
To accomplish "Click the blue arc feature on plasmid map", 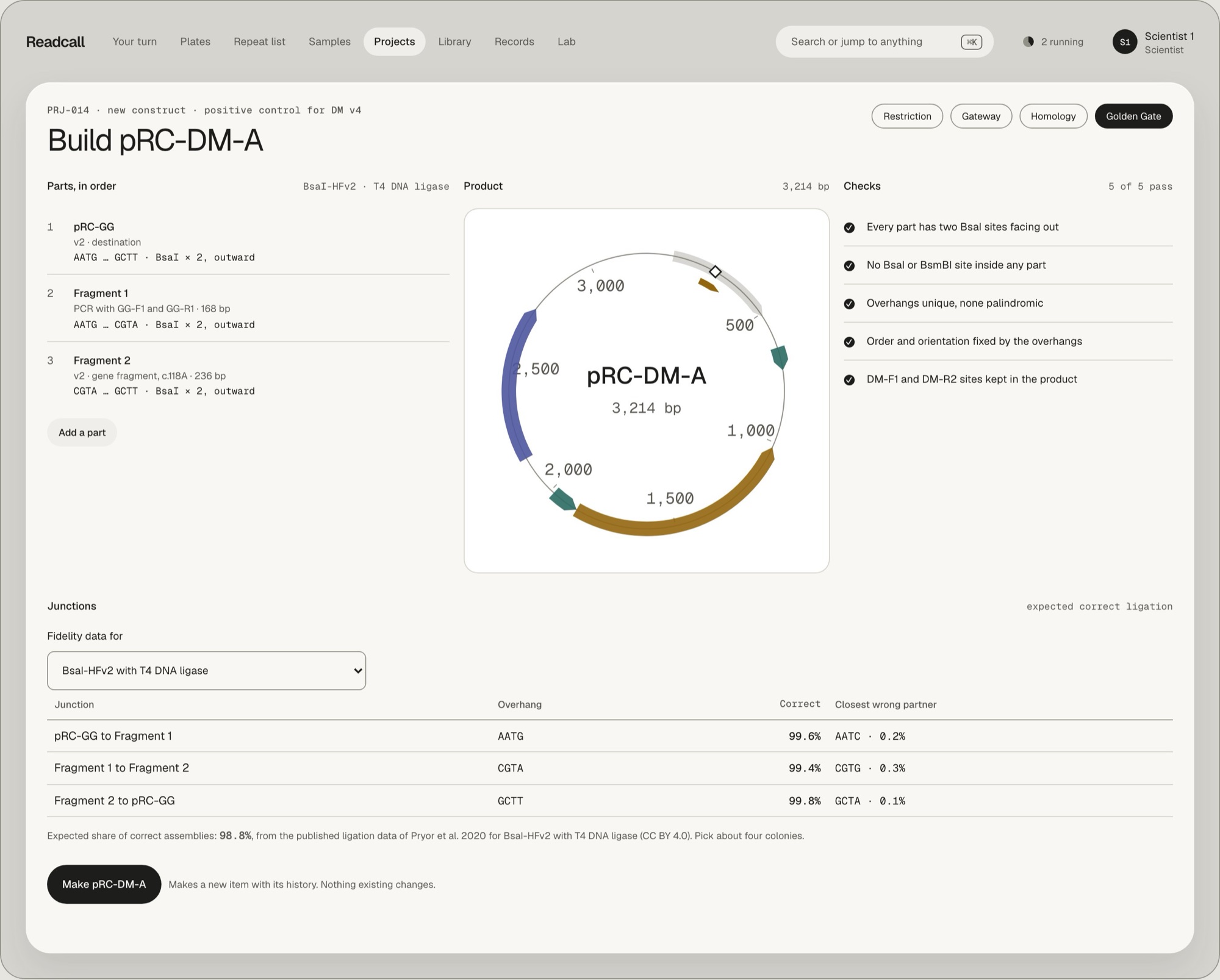I will 511,384.
